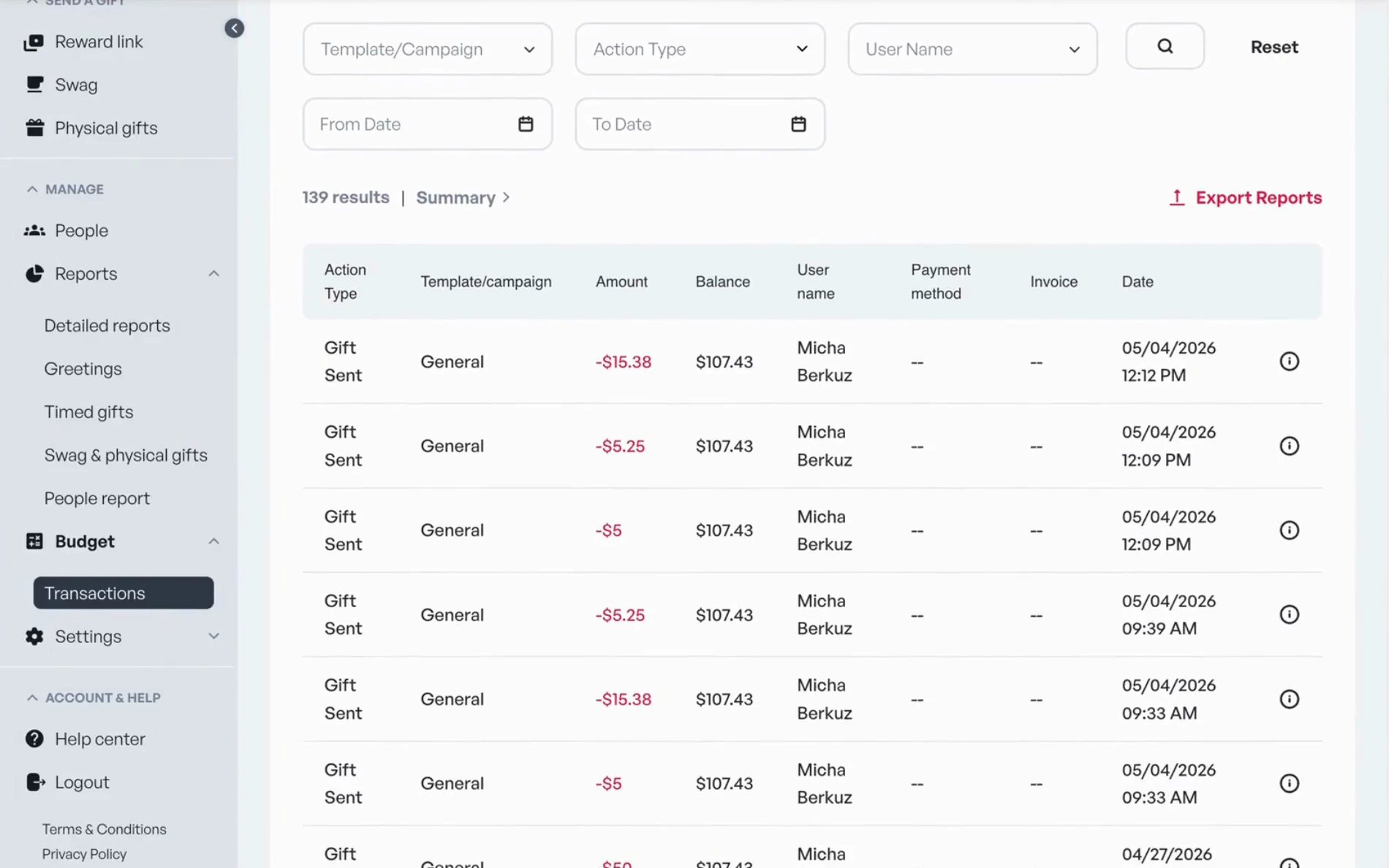Open From Date calendar icon
Image resolution: width=1389 pixels, height=868 pixels.
(526, 124)
